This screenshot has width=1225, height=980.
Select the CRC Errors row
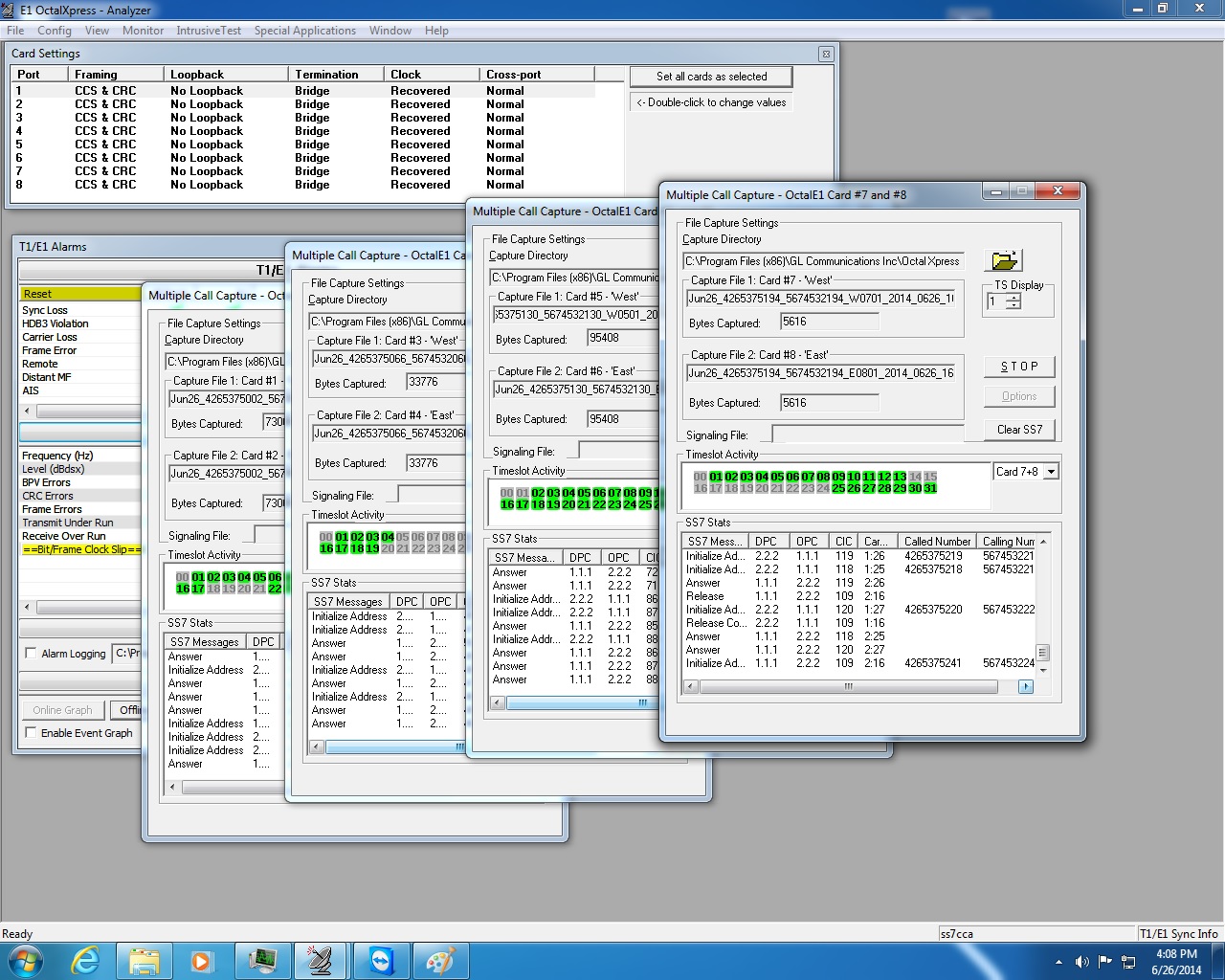(80, 496)
